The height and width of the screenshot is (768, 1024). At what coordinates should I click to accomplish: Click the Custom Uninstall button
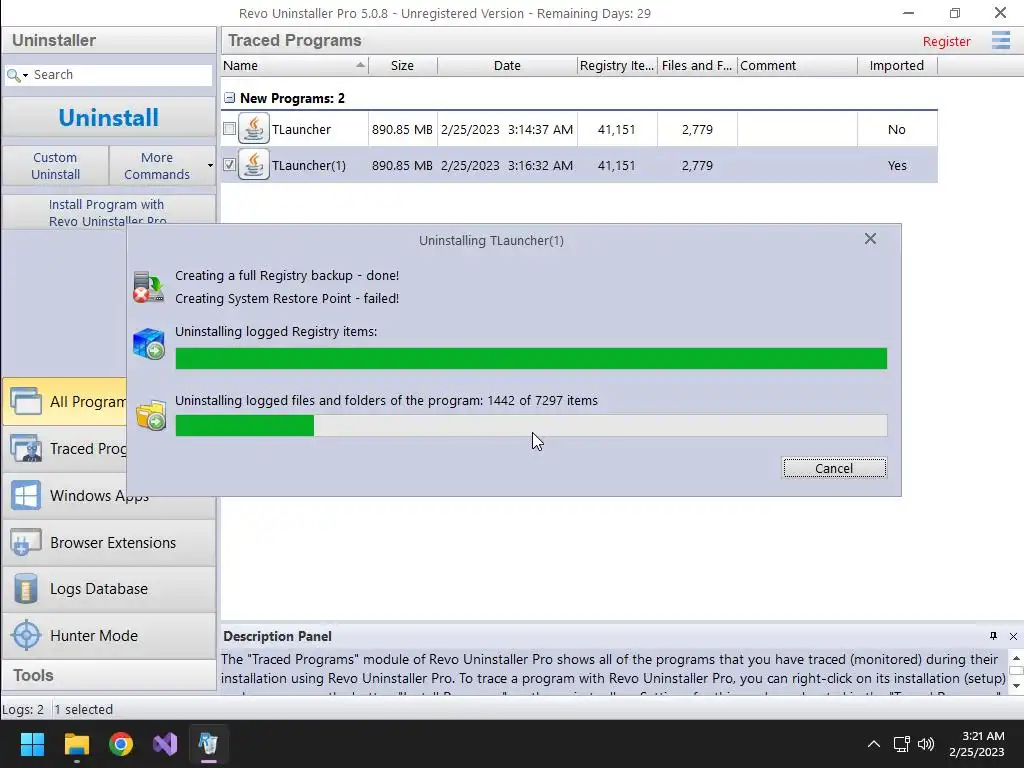point(56,166)
